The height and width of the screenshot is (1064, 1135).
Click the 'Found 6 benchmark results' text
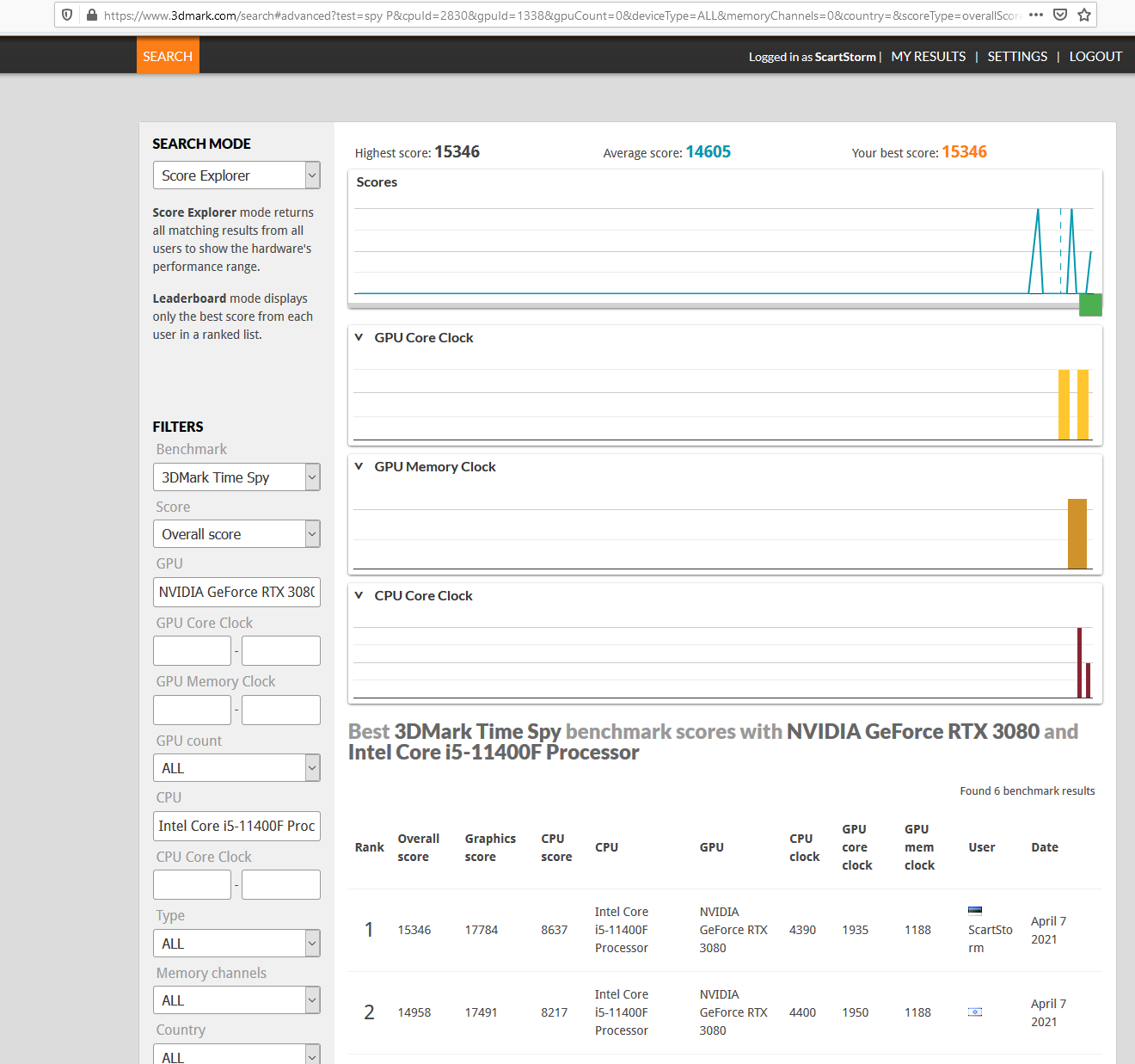(1028, 790)
